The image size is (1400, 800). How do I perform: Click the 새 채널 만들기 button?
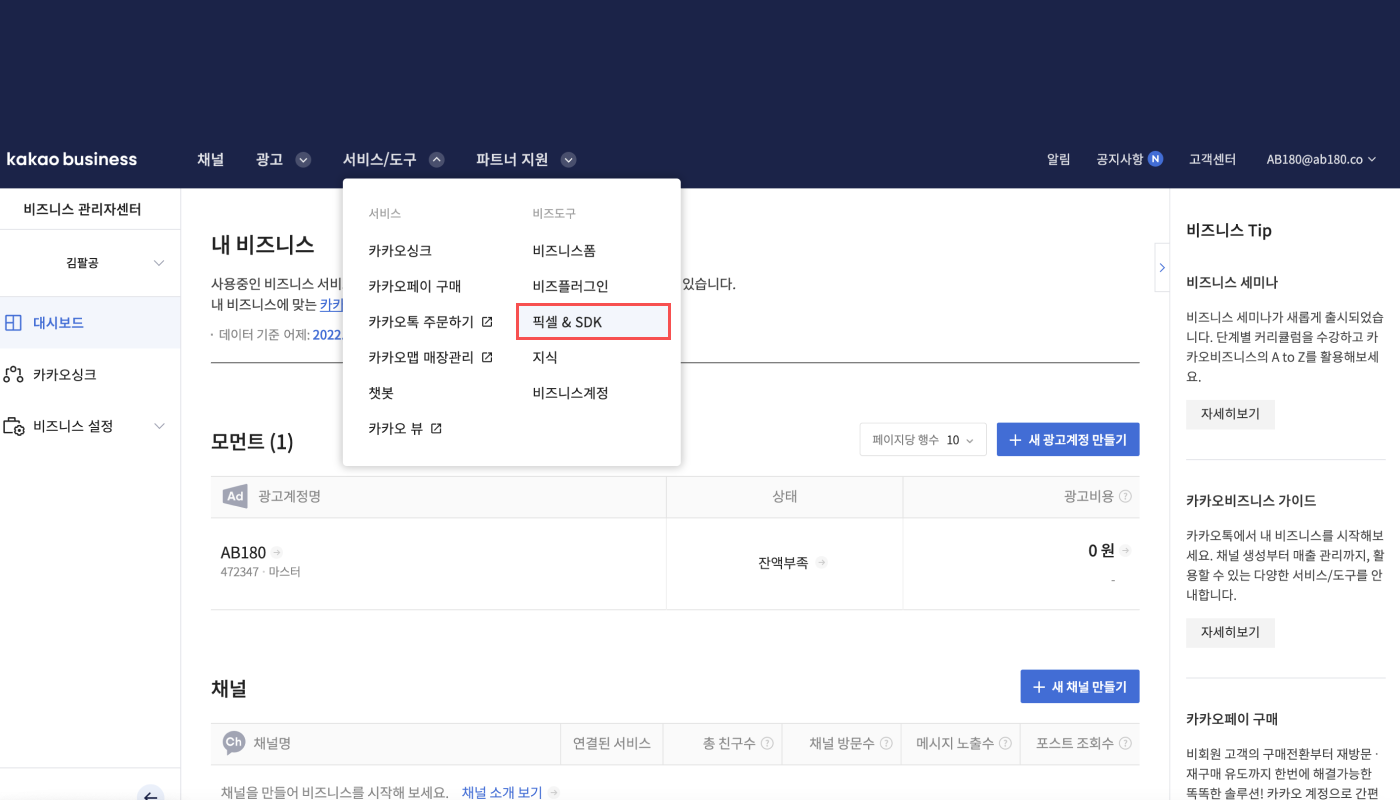click(x=1080, y=687)
